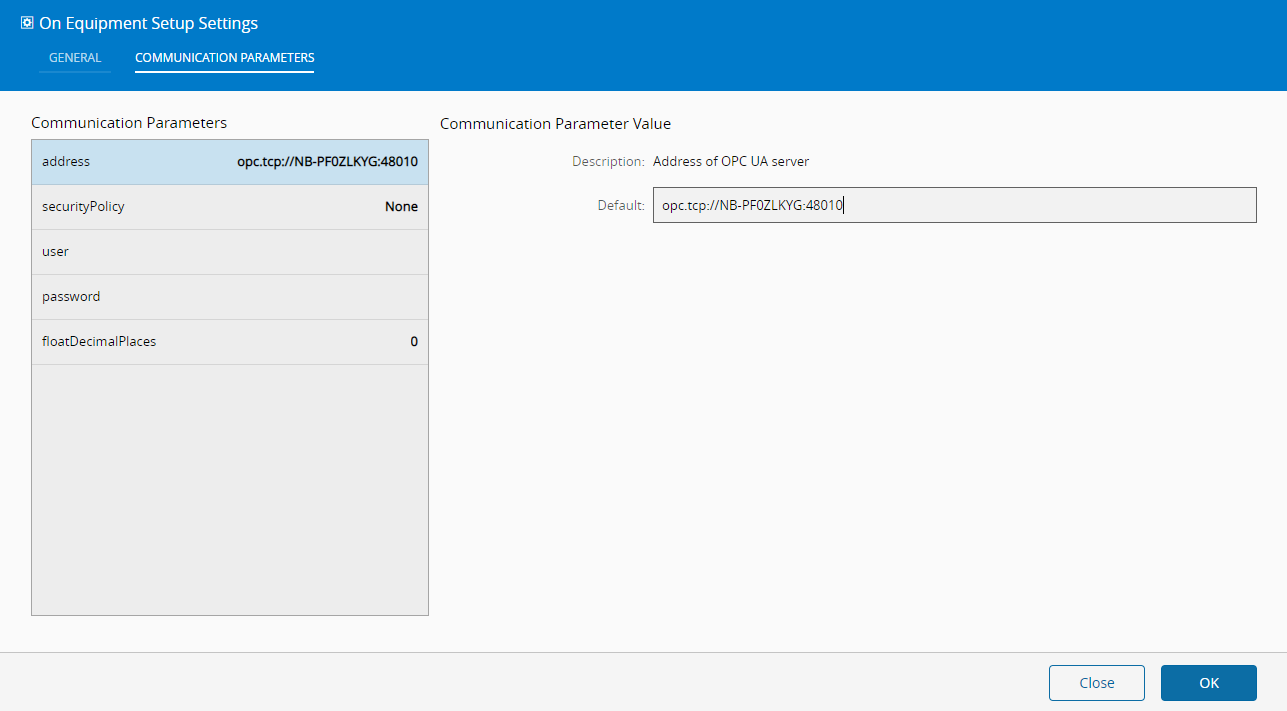The image size is (1287, 711).
Task: Click the Address of OPC UA server description
Action: pyautogui.click(x=731, y=161)
